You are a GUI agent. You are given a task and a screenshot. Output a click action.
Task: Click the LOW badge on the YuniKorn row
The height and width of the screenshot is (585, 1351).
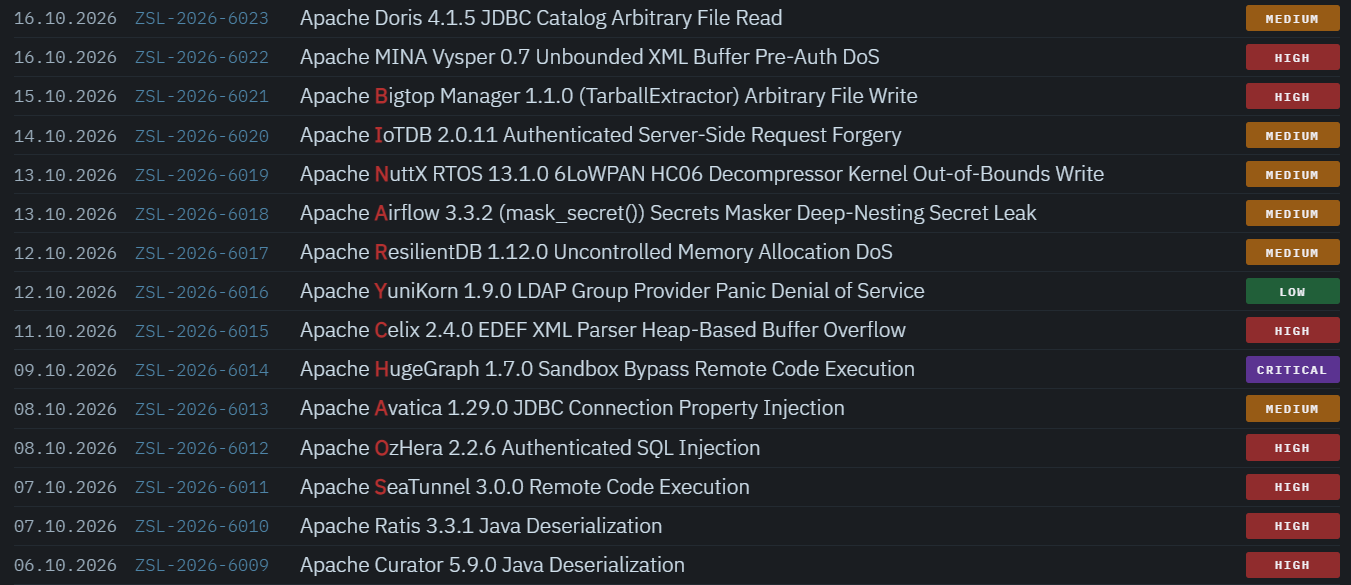(x=1292, y=292)
